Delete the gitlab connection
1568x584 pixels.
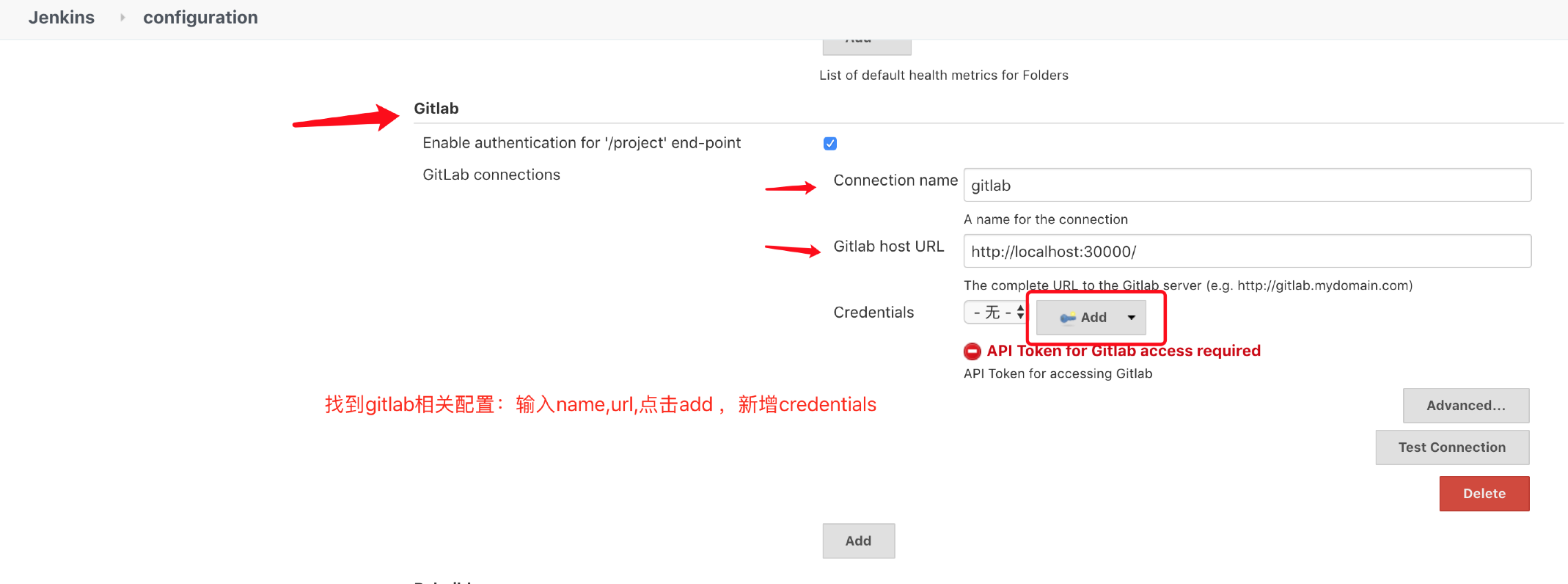[1484, 494]
